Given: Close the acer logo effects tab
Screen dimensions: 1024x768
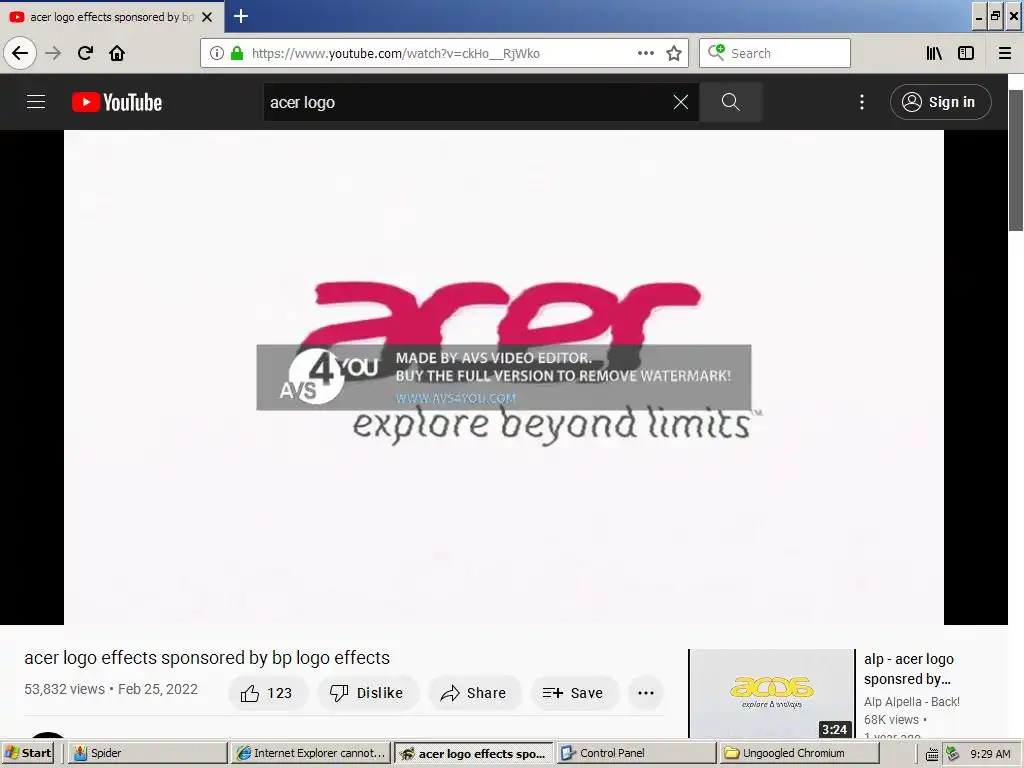Looking at the screenshot, I should (207, 17).
